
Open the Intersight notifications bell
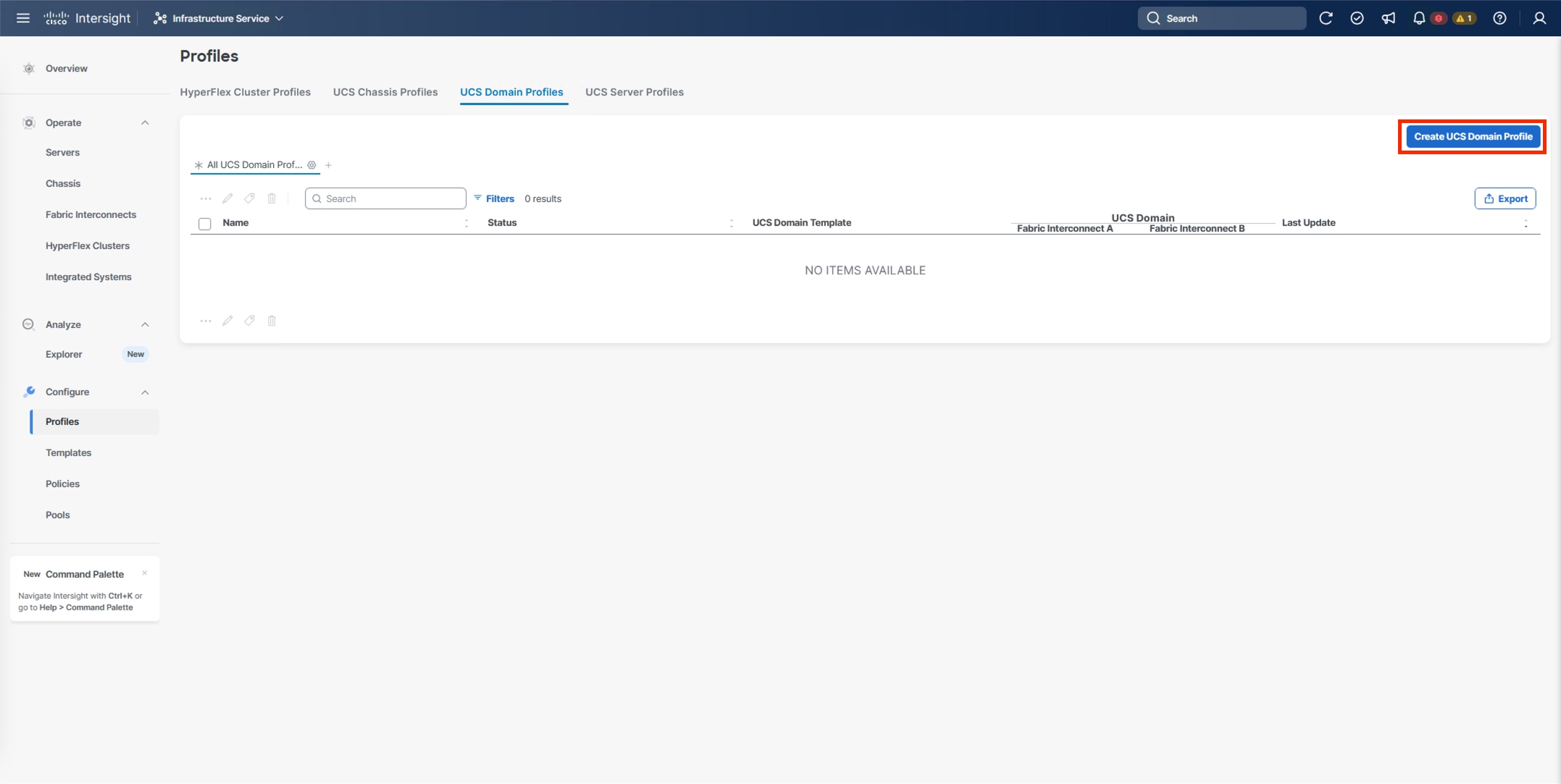[x=1419, y=17]
